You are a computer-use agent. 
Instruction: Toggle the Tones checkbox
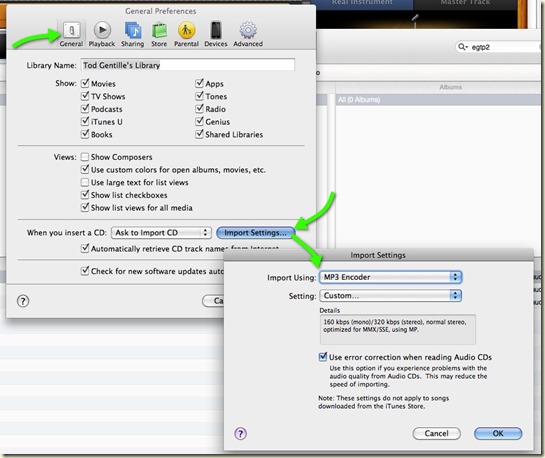click(199, 96)
